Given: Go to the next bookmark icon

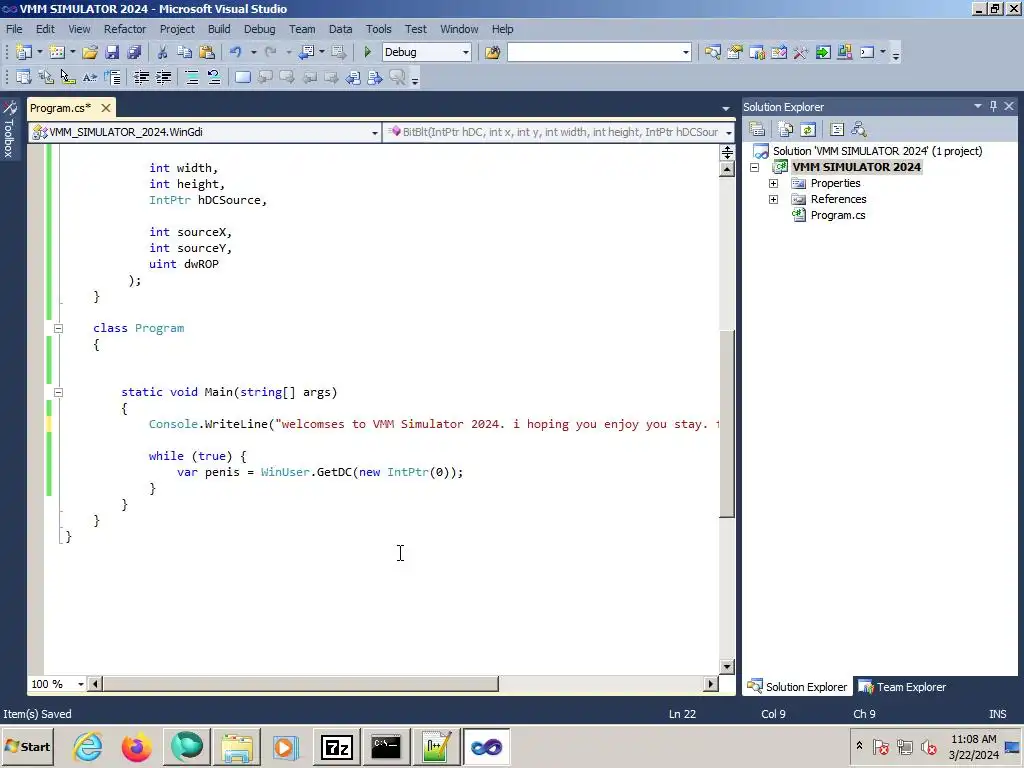Looking at the screenshot, I should click(287, 78).
